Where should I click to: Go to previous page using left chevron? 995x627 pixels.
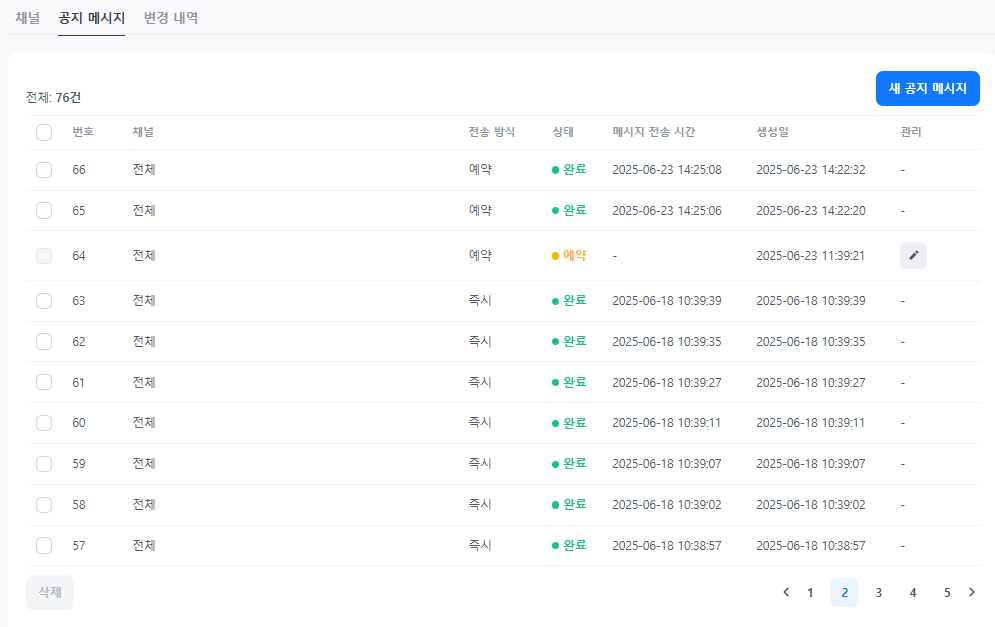[786, 592]
